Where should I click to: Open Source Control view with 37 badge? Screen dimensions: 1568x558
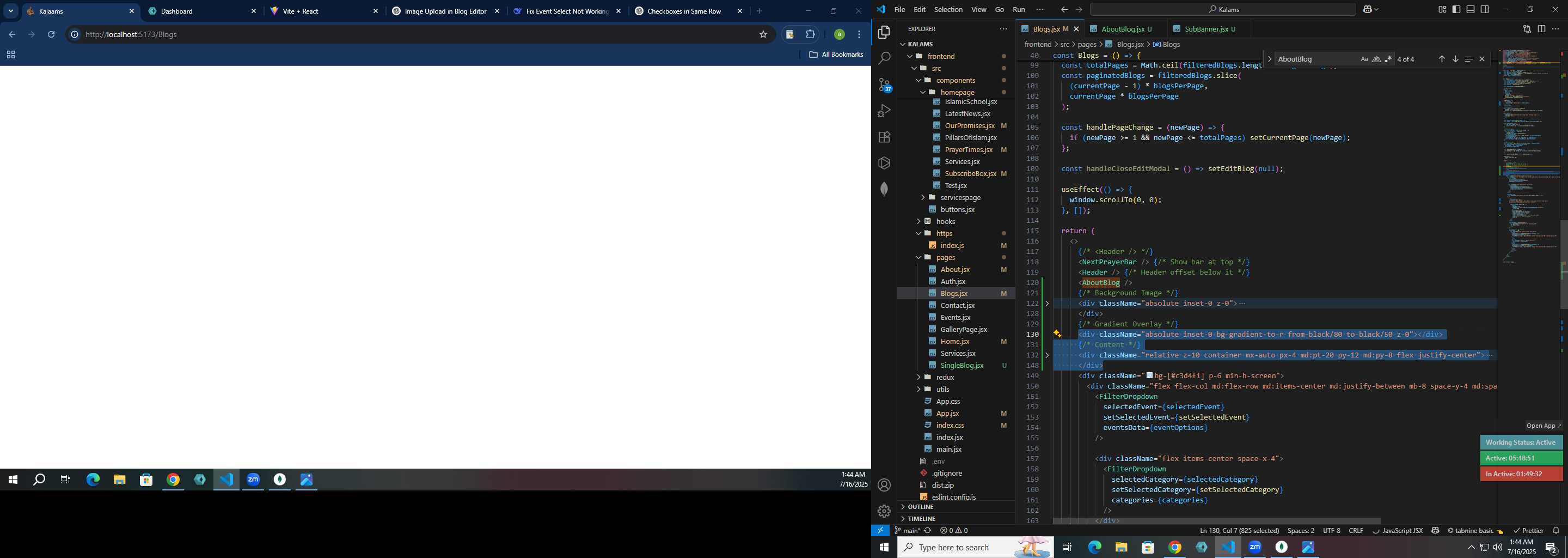coord(884,84)
